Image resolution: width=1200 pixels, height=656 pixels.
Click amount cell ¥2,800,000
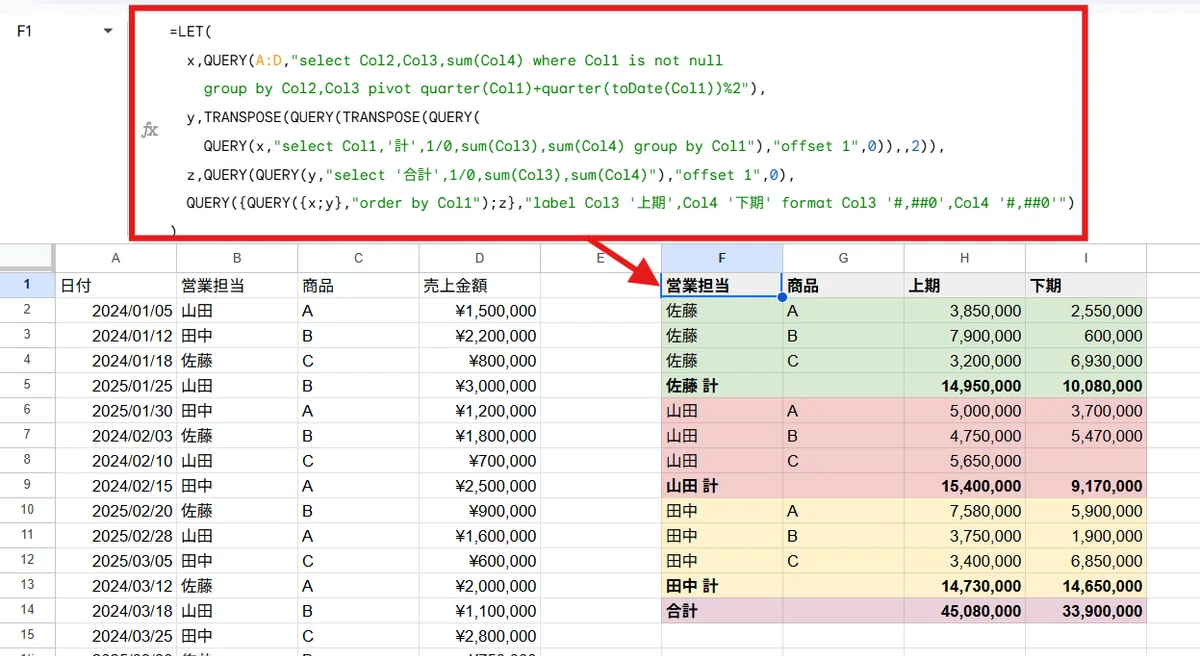479,635
